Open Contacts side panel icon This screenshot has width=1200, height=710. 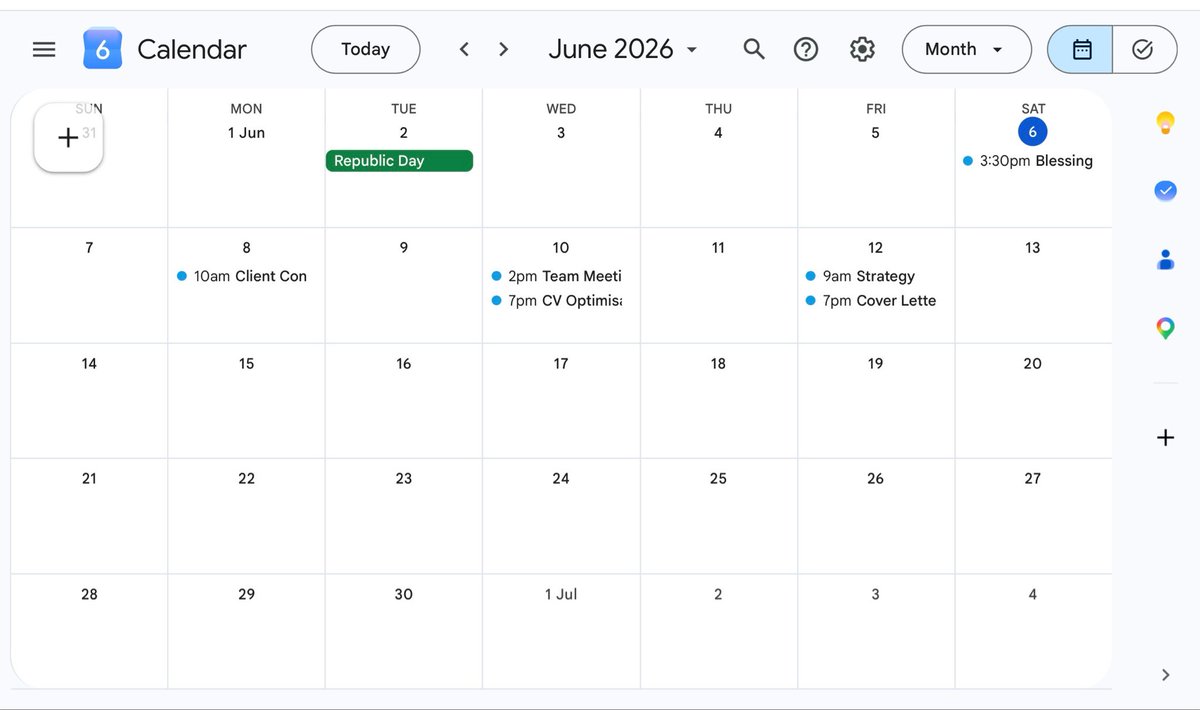(1165, 260)
